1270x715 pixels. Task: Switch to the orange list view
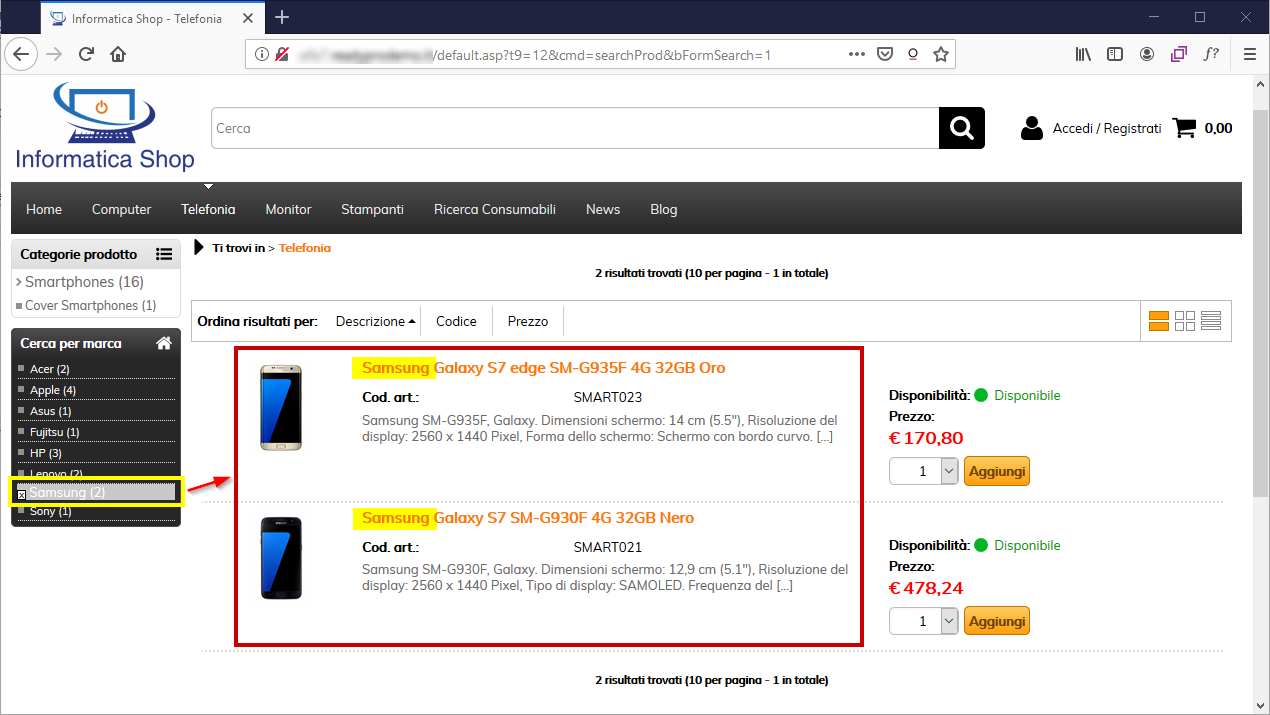click(x=1159, y=321)
